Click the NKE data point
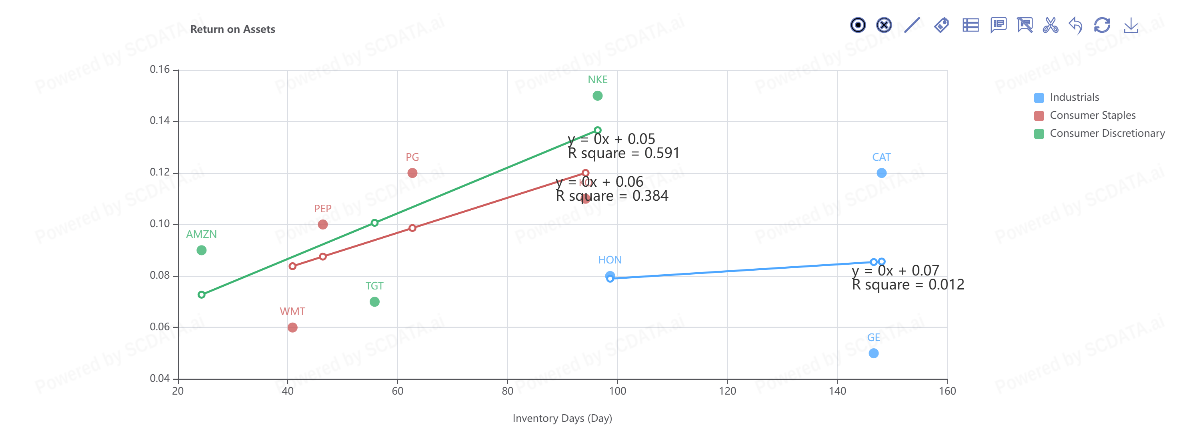 598,96
